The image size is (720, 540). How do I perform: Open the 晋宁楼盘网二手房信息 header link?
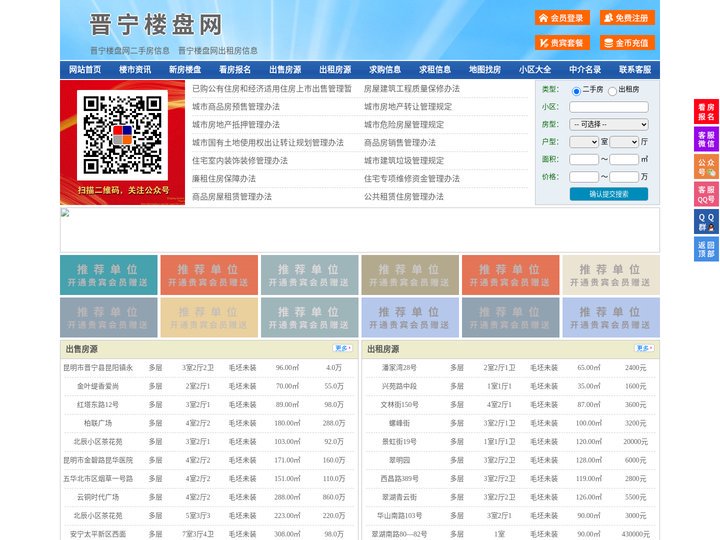tap(130, 51)
